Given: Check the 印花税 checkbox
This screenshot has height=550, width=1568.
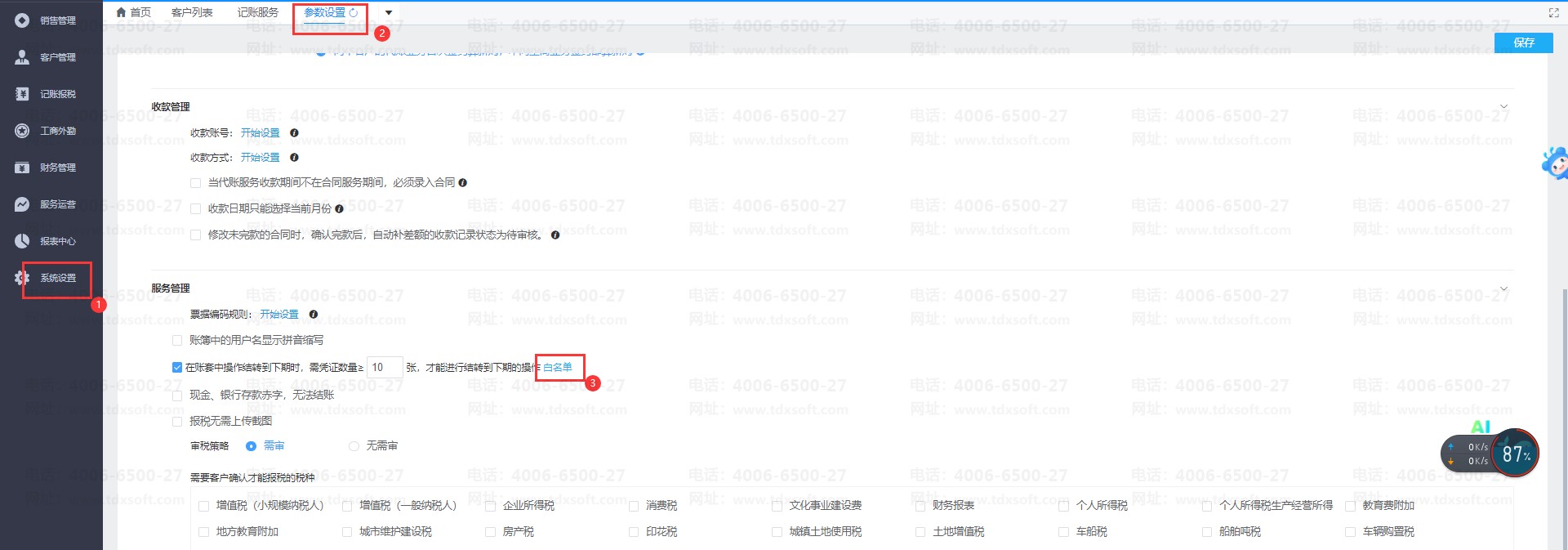Looking at the screenshot, I should [x=634, y=532].
